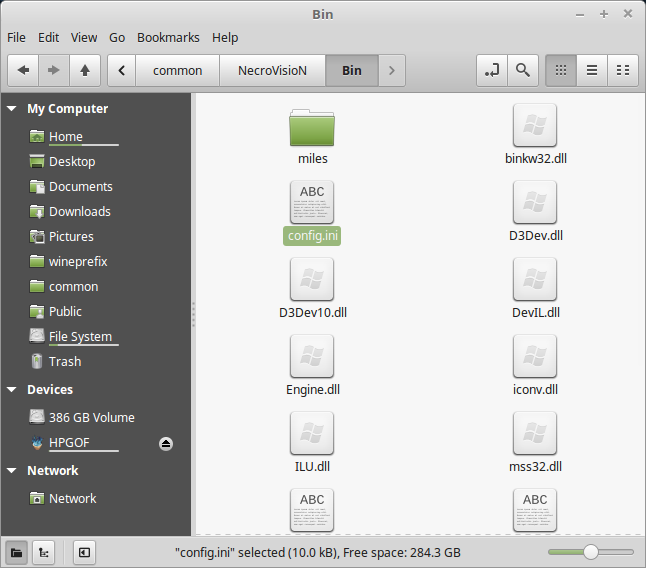Hide the sidebar with the status bar button

84,552
